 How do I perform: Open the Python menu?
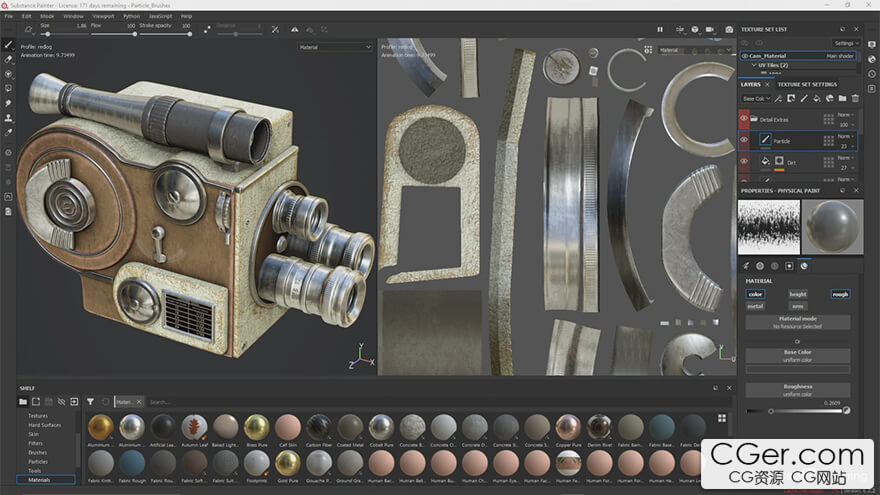coord(131,16)
